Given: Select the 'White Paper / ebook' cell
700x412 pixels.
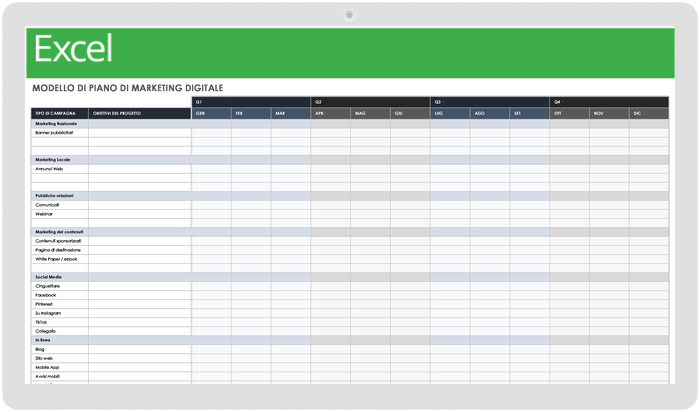Looking at the screenshot, I should (x=60, y=259).
